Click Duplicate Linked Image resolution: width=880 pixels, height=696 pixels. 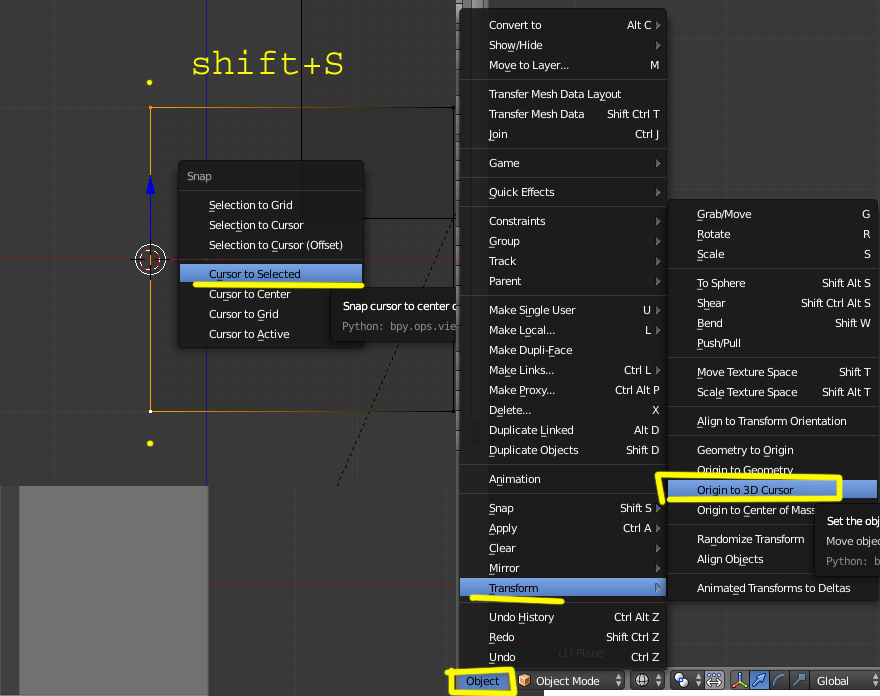pyautogui.click(x=563, y=430)
